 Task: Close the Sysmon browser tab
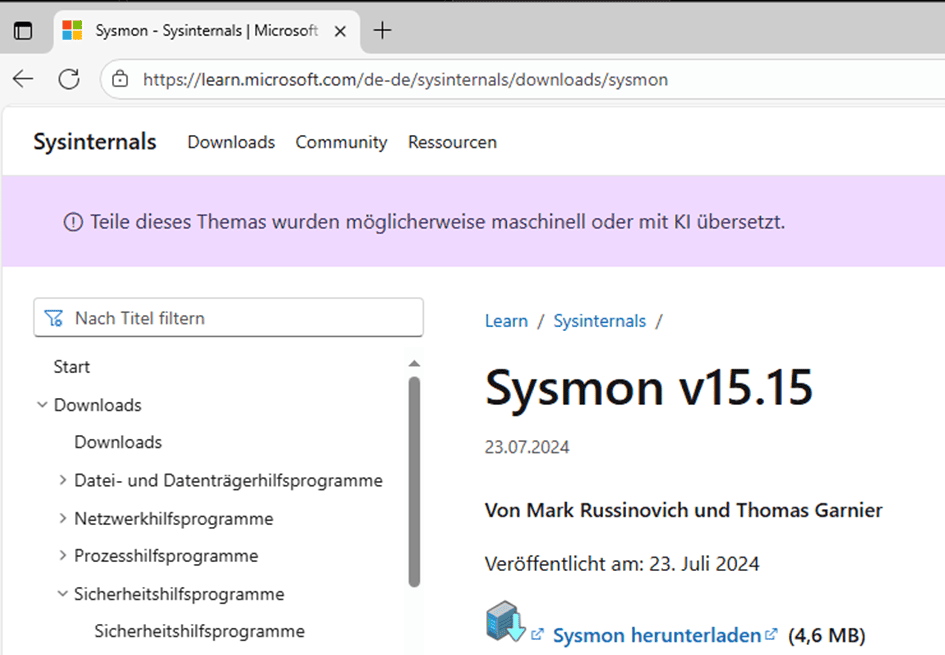pyautogui.click(x=340, y=31)
